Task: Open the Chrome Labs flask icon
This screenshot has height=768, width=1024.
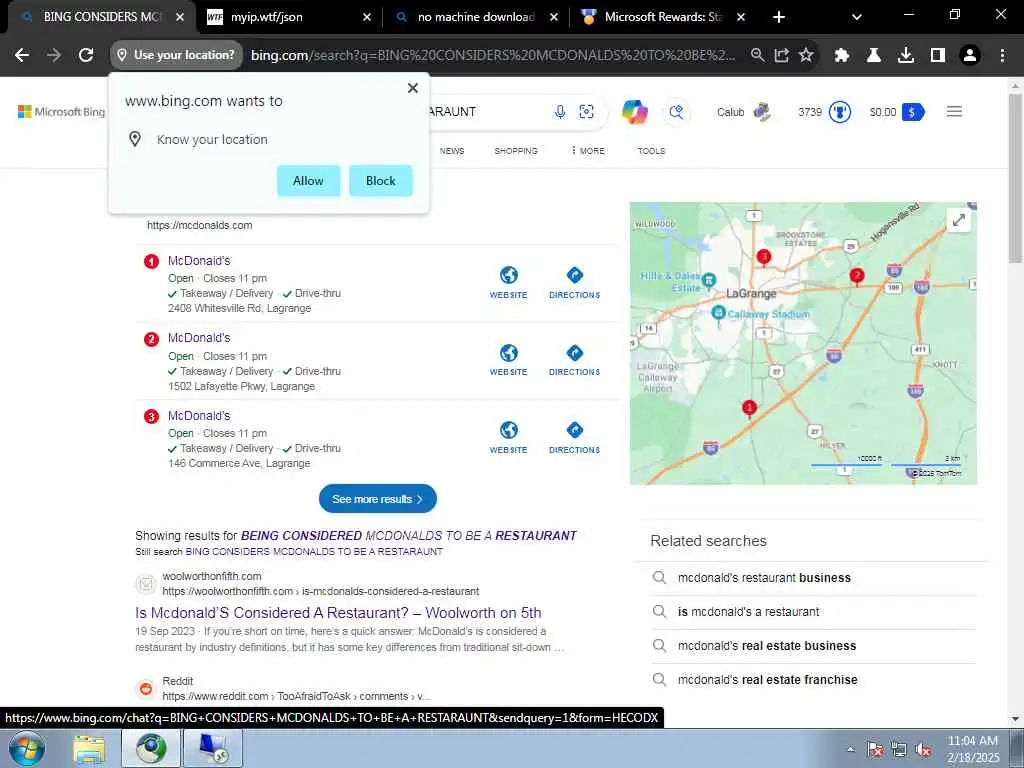Action: click(874, 56)
